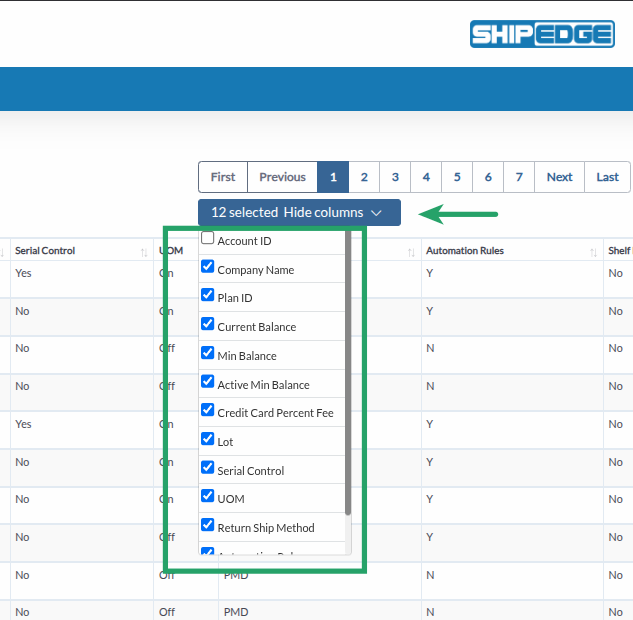Sort by Automation Rules column arrows
This screenshot has height=620, width=633.
click(x=593, y=253)
